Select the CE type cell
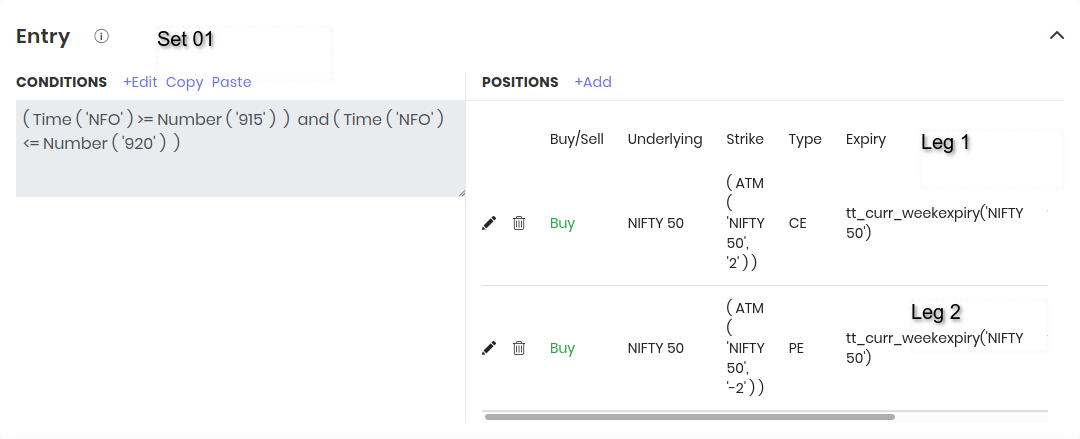 [797, 223]
